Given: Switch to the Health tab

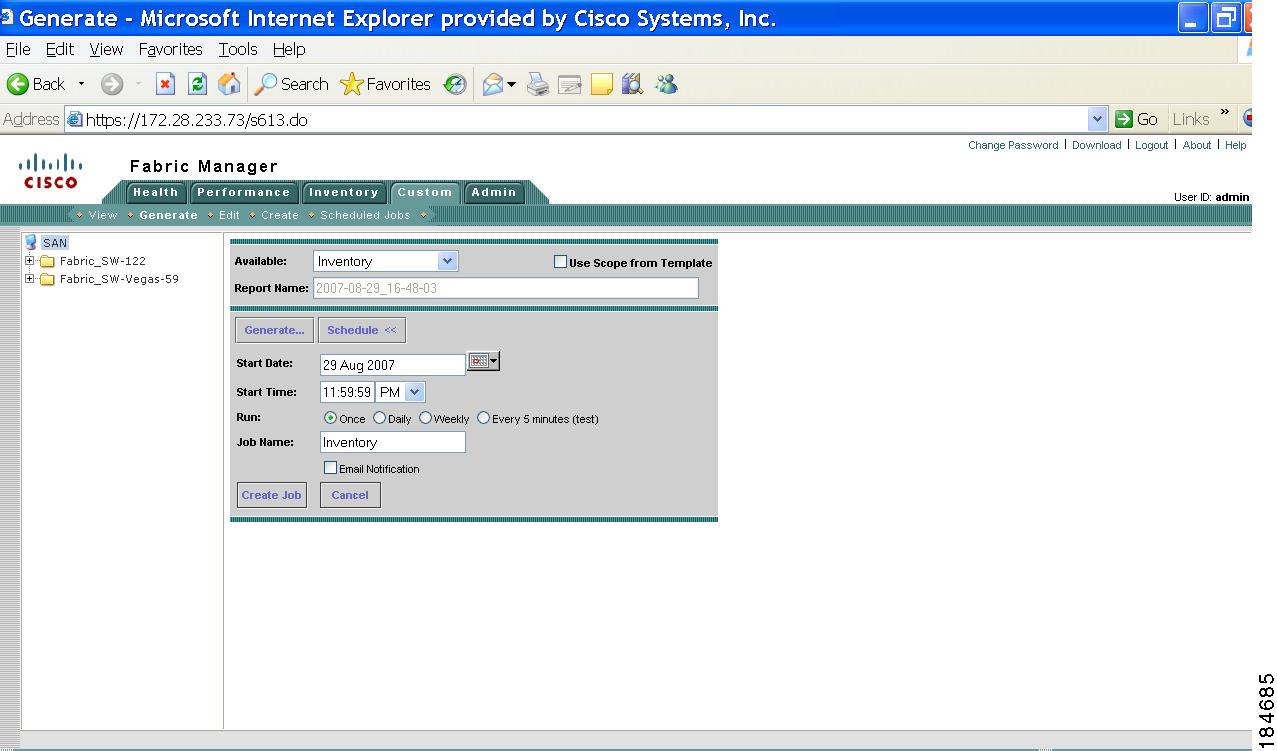Looking at the screenshot, I should point(156,193).
